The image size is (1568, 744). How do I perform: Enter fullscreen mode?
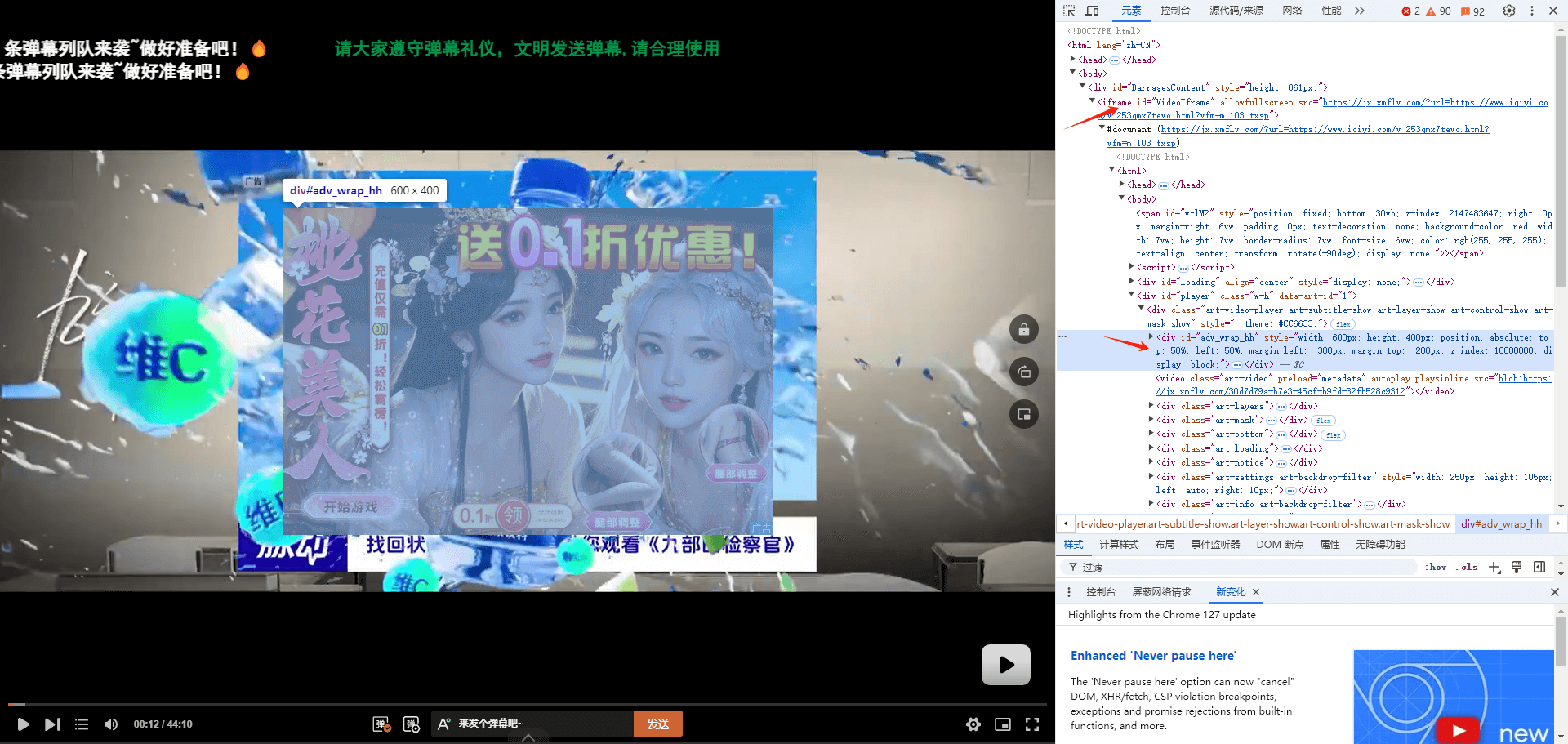point(1032,724)
